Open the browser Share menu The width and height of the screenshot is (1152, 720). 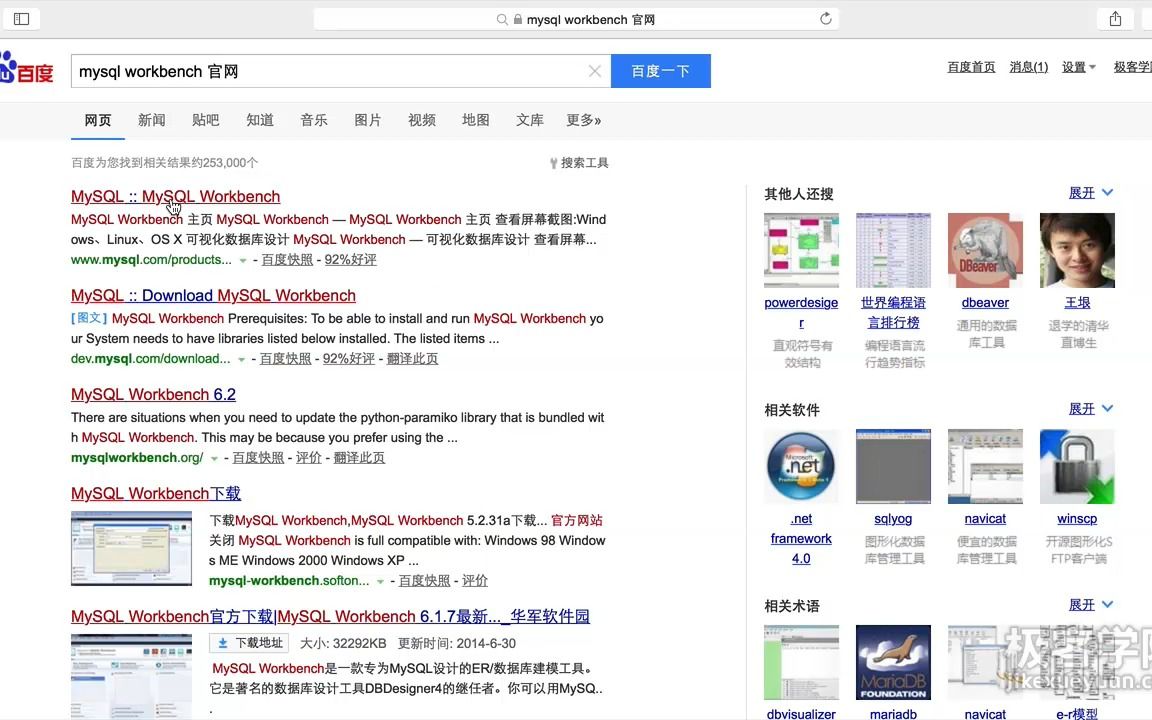[1114, 18]
